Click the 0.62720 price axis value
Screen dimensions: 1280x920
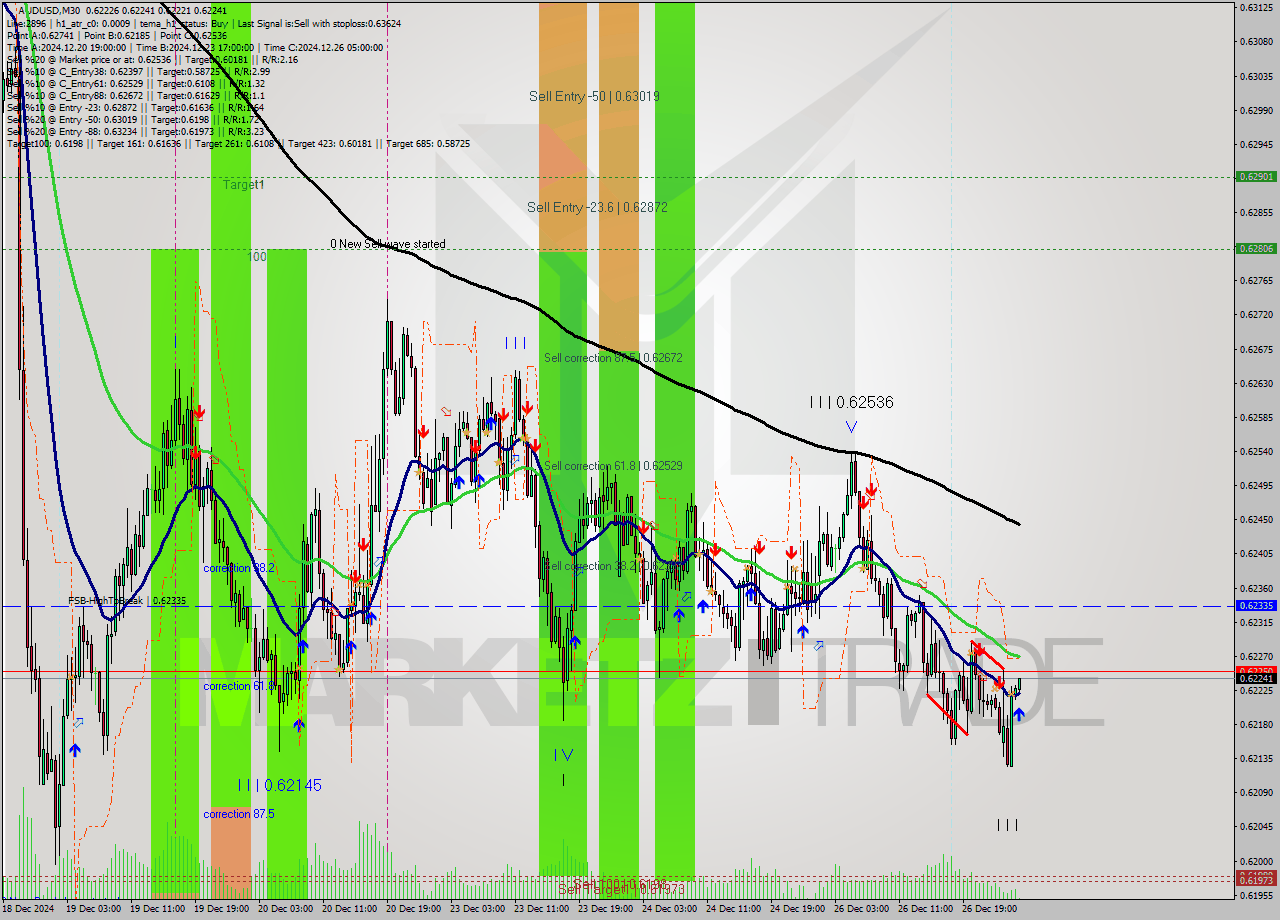[1256, 315]
